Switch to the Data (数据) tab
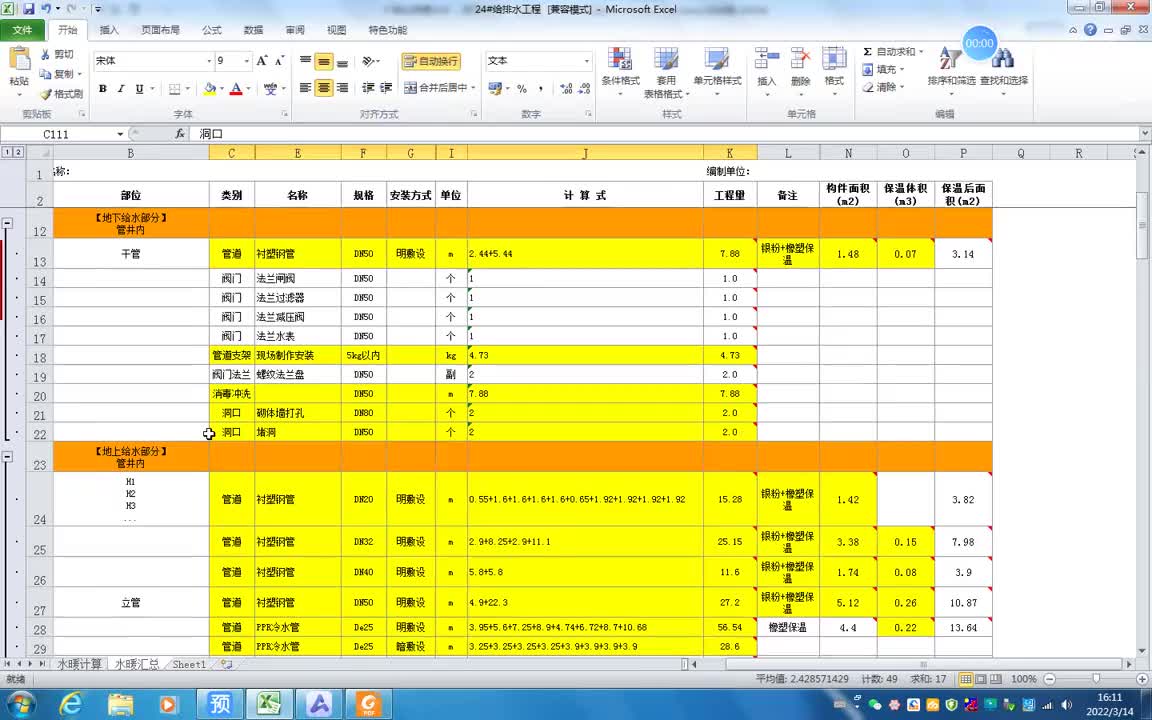 [x=253, y=30]
